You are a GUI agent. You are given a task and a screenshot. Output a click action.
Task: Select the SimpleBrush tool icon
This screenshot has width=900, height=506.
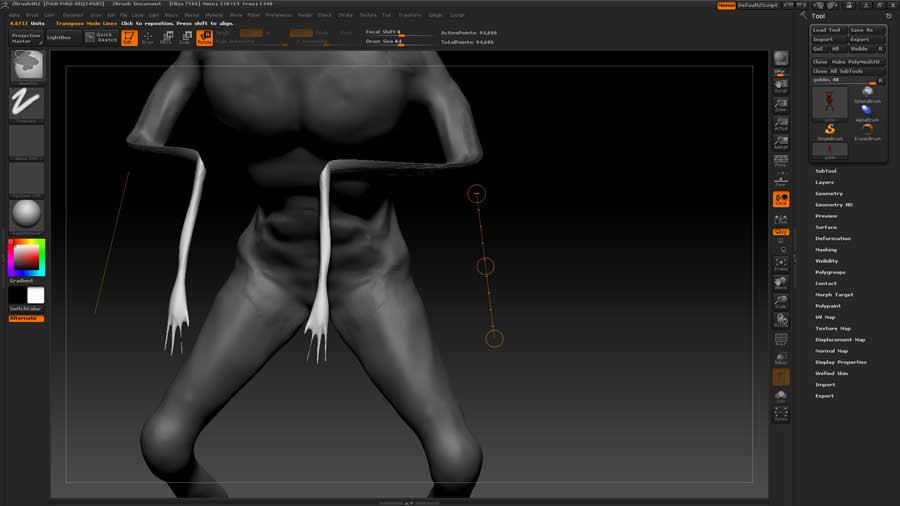[829, 132]
